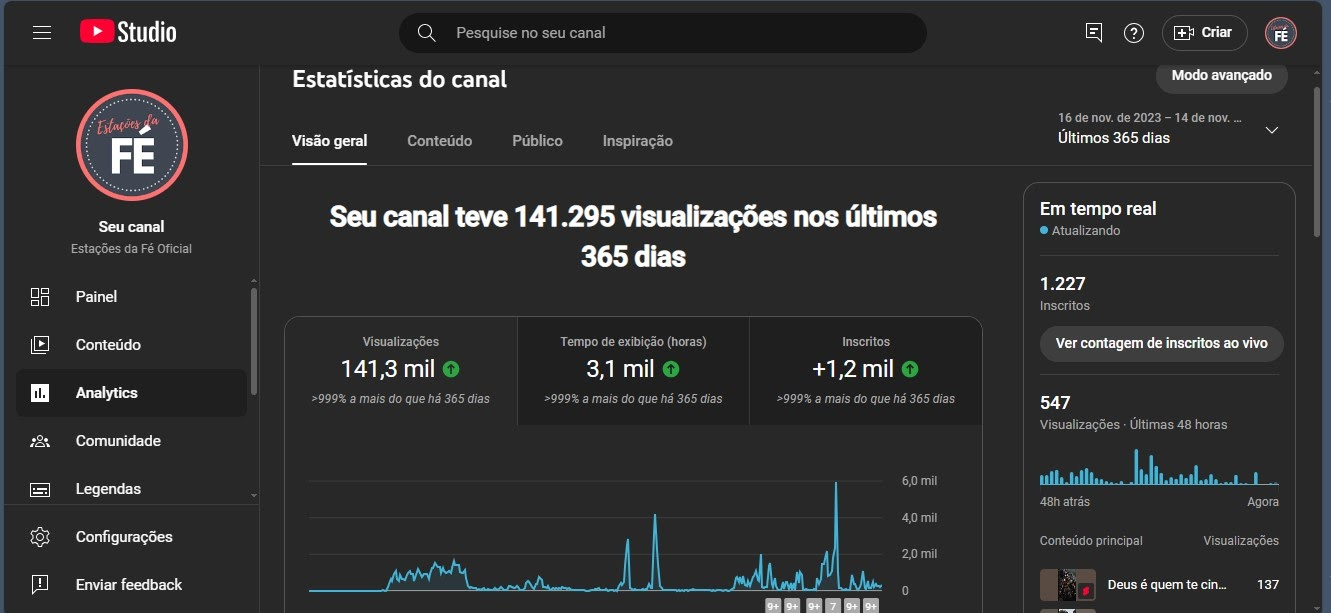Click the Pesquise no seu canal search field
The width and height of the screenshot is (1331, 613).
[662, 33]
